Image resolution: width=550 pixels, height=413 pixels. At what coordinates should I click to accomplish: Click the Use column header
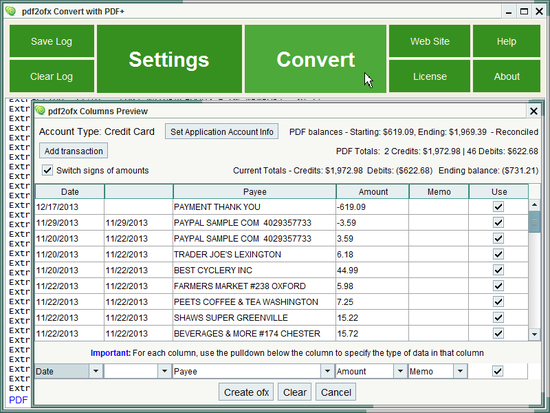[x=499, y=192]
